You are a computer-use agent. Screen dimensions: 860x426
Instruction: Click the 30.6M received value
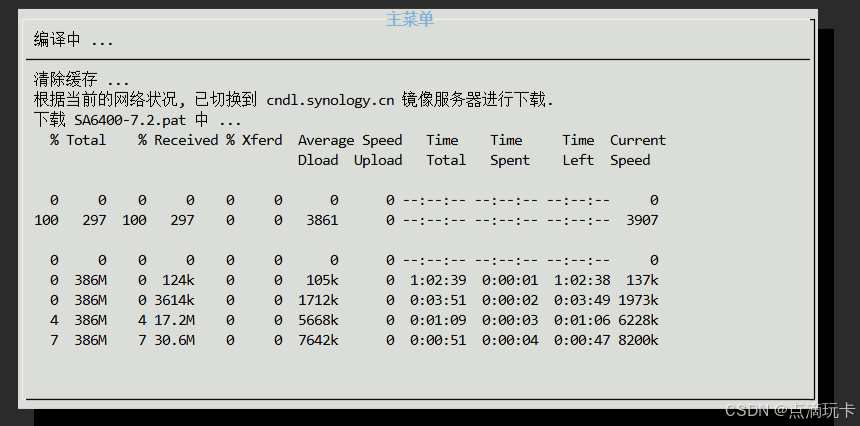pyautogui.click(x=174, y=340)
